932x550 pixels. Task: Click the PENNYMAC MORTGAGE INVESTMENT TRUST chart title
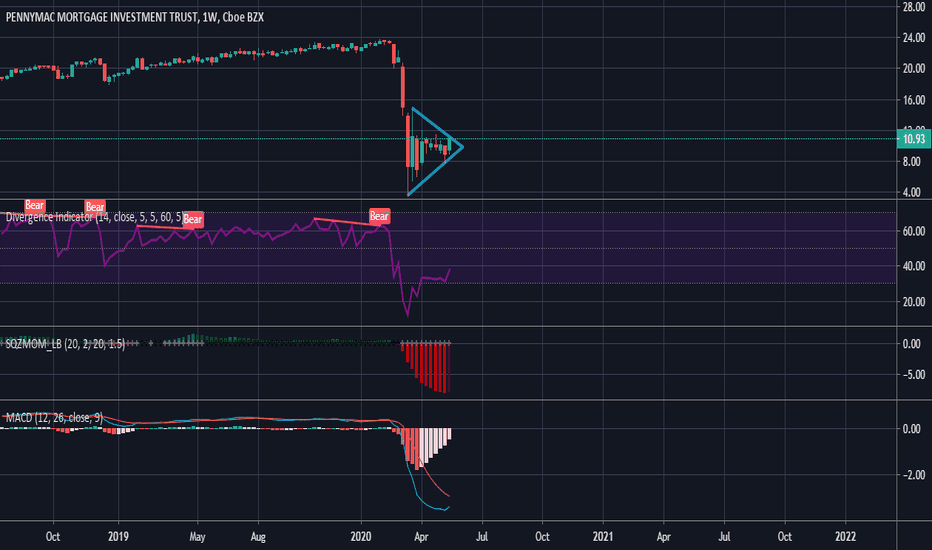click(x=134, y=17)
